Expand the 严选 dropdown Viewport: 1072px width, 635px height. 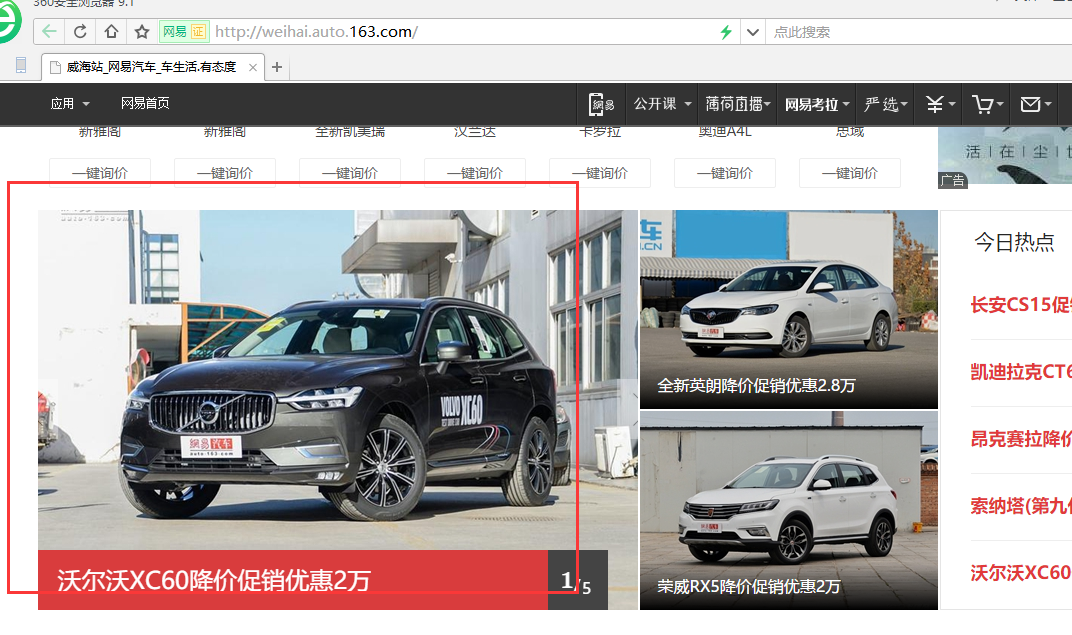[885, 105]
